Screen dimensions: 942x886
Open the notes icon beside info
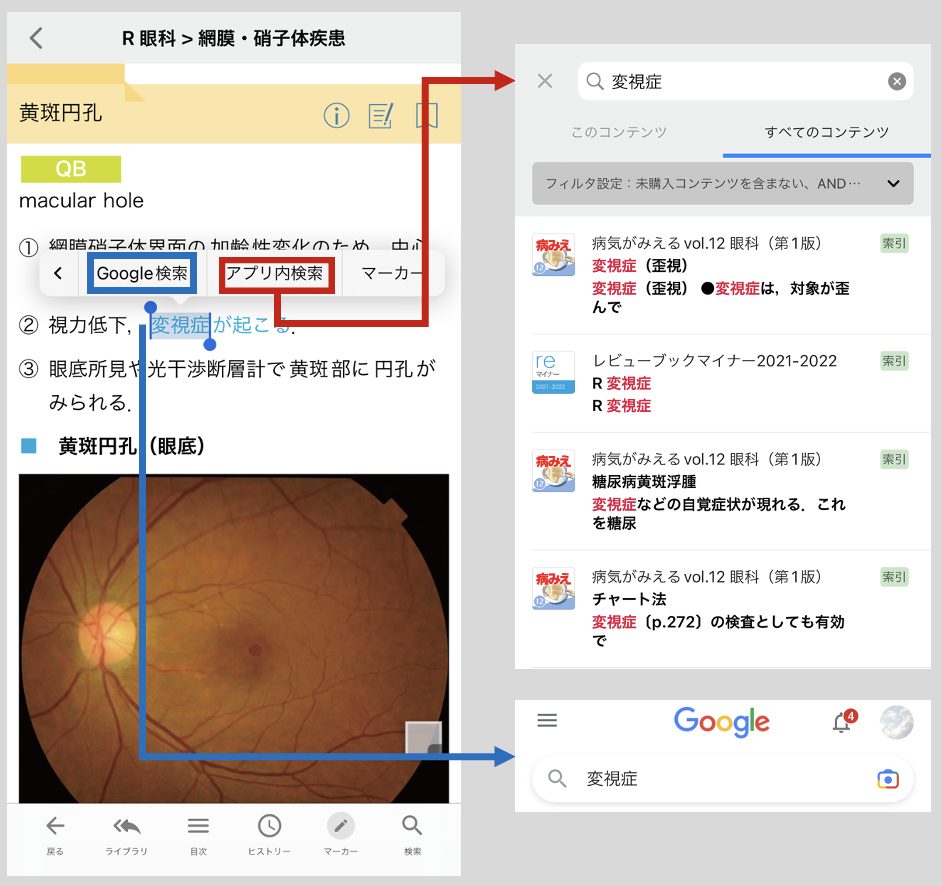point(381,116)
